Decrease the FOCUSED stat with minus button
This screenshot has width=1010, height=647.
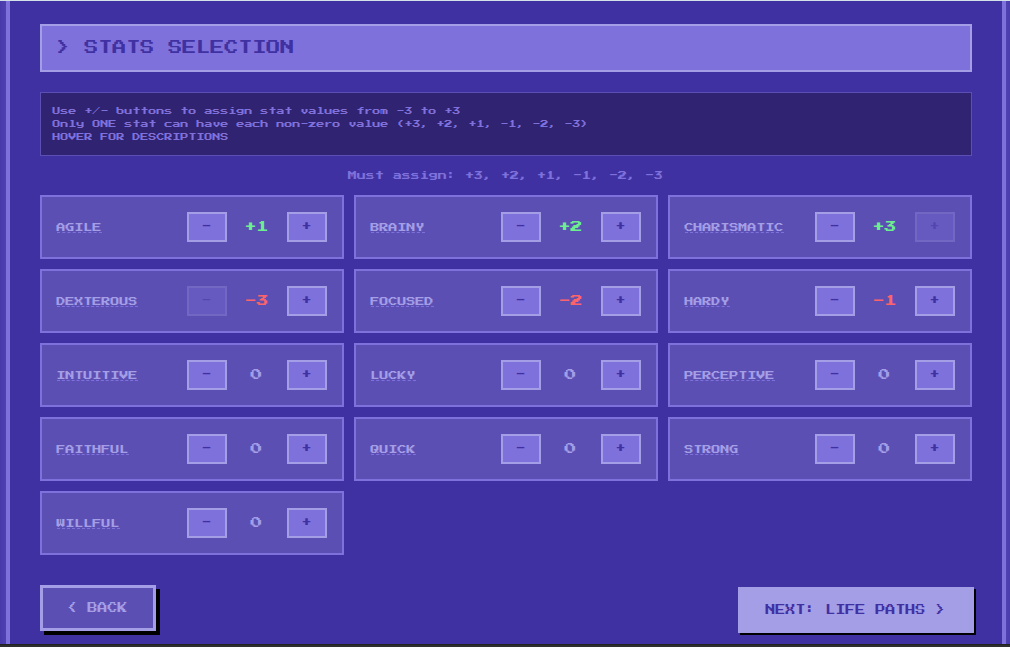pyautogui.click(x=520, y=301)
